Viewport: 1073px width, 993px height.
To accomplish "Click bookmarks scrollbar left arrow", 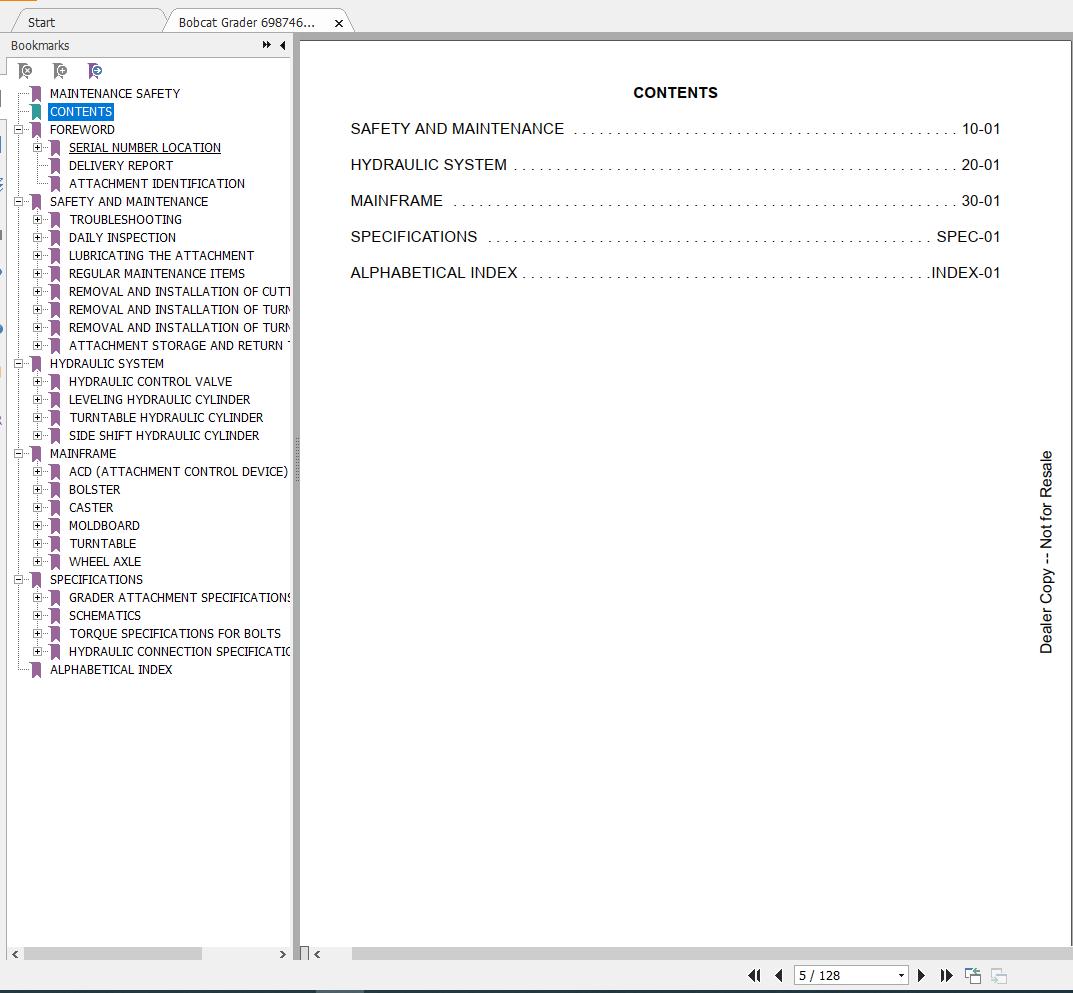I will pos(14,953).
